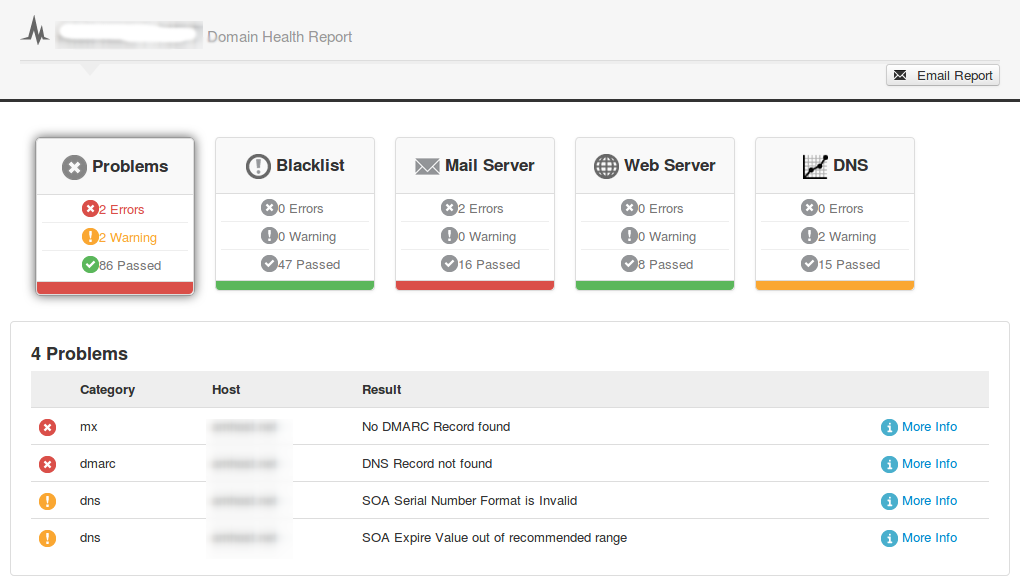Click the Email Report button

pyautogui.click(x=942, y=75)
